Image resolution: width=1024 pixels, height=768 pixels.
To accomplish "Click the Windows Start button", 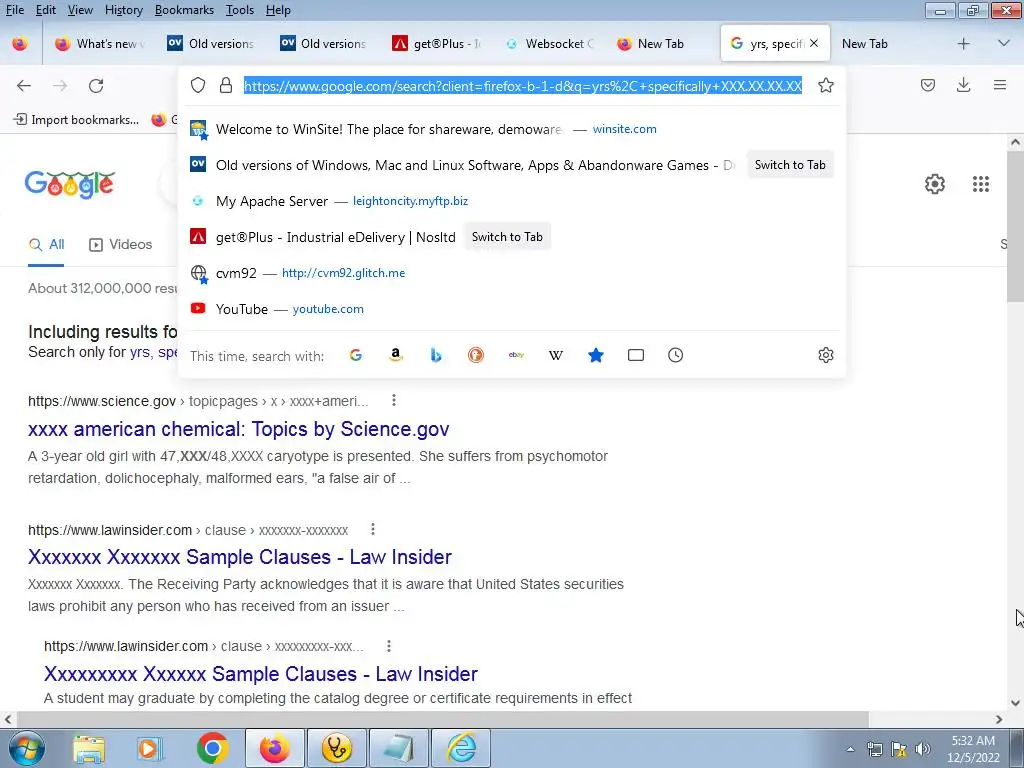I will 25,748.
